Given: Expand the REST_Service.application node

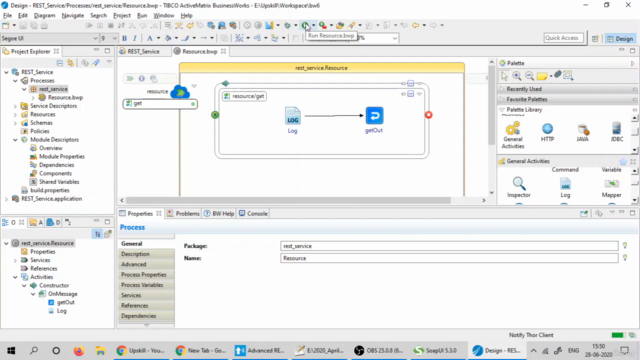Looking at the screenshot, I should coord(7,199).
